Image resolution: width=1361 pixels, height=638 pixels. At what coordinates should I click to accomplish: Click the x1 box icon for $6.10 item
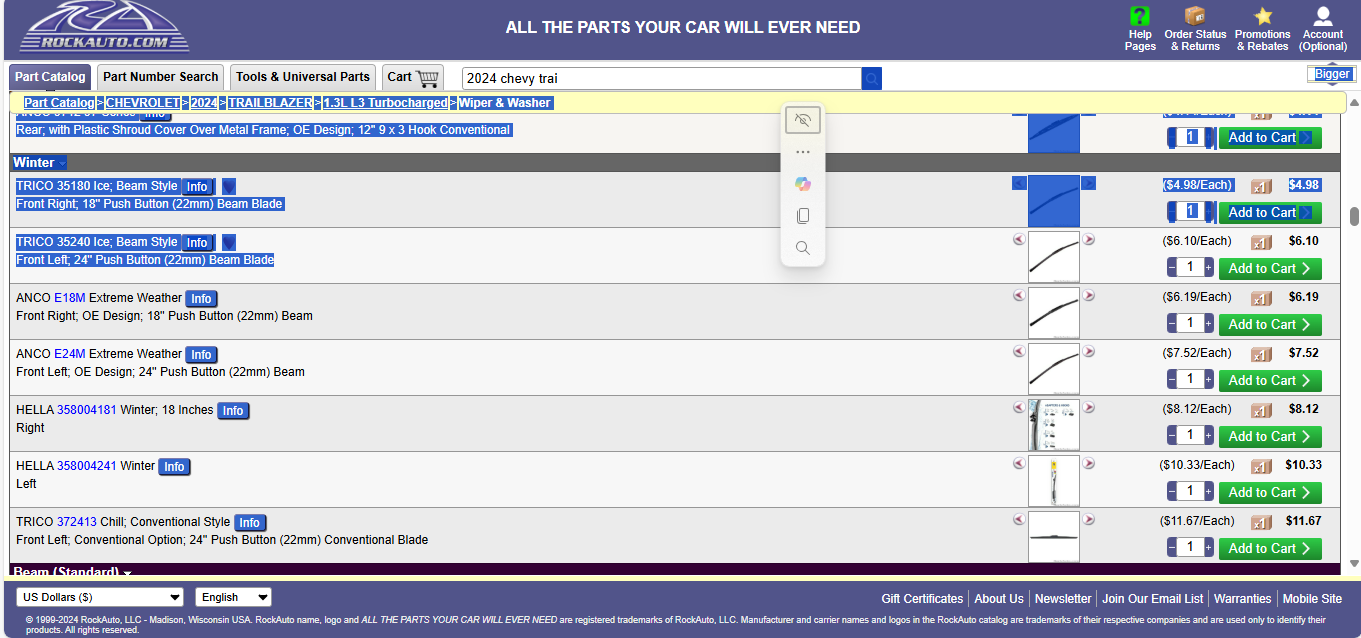(1261, 242)
